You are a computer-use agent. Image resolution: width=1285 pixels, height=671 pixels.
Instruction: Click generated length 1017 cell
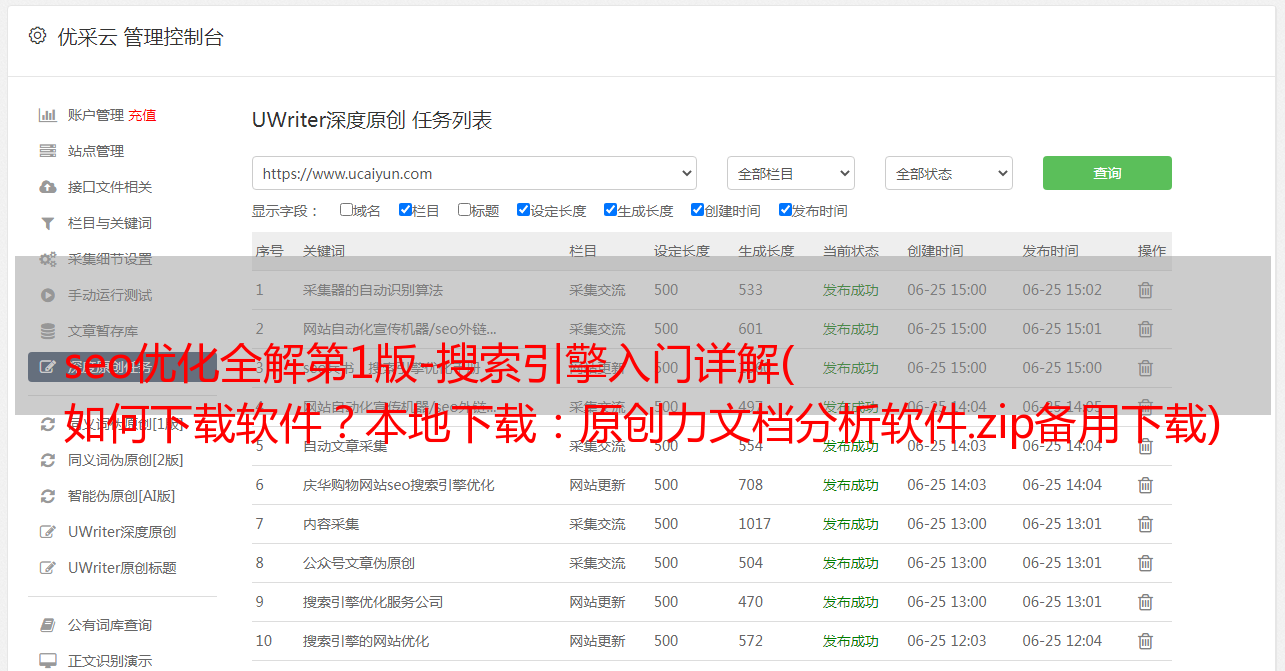[755, 524]
